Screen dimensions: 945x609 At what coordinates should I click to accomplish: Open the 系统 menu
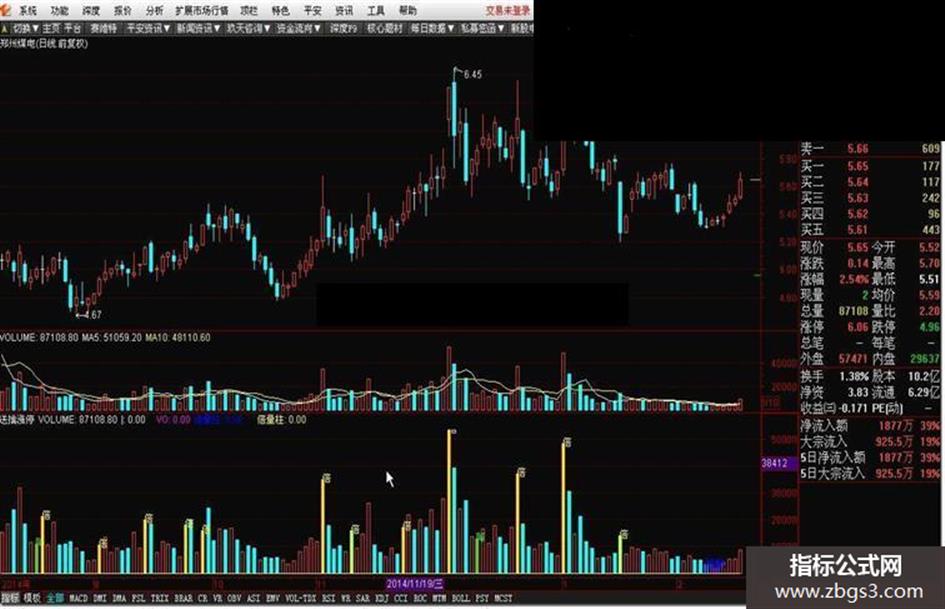[x=28, y=11]
